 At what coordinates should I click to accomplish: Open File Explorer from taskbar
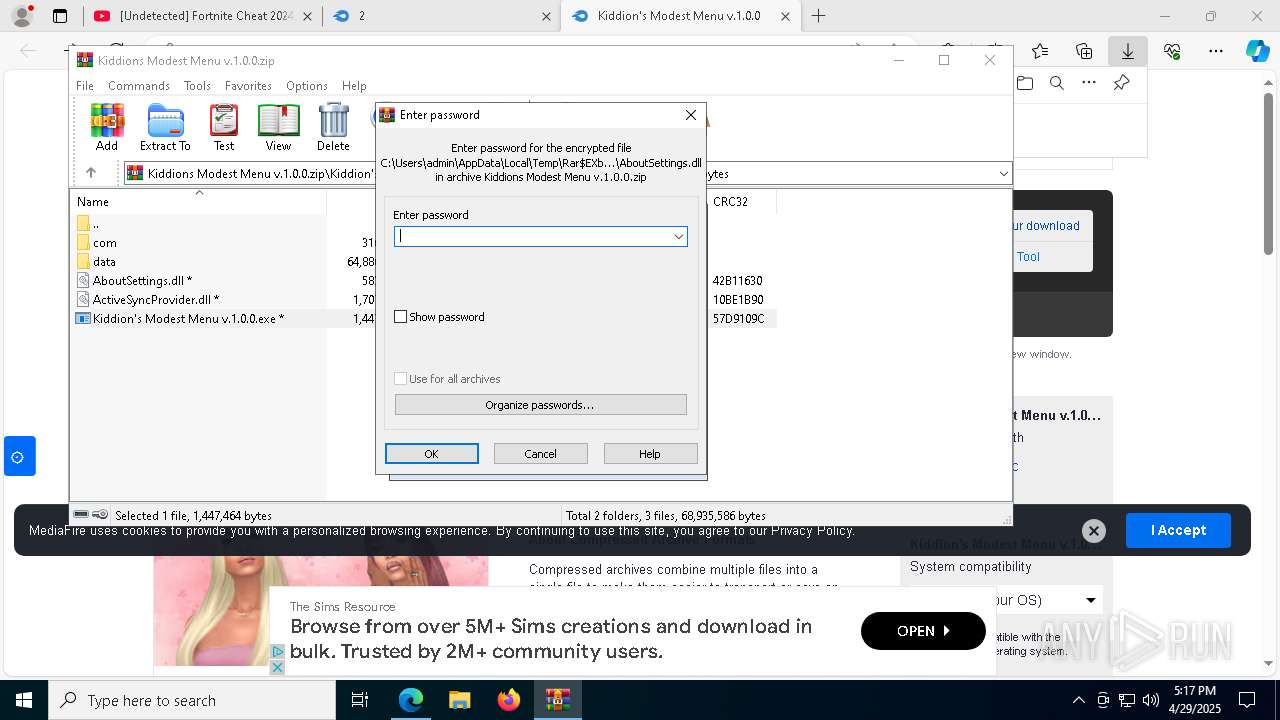click(459, 700)
